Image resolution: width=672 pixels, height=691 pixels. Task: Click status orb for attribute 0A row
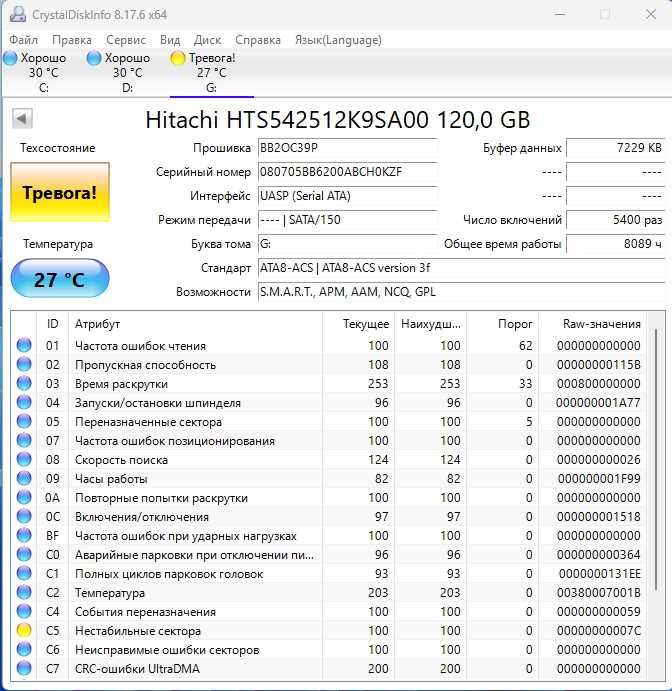coord(24,497)
